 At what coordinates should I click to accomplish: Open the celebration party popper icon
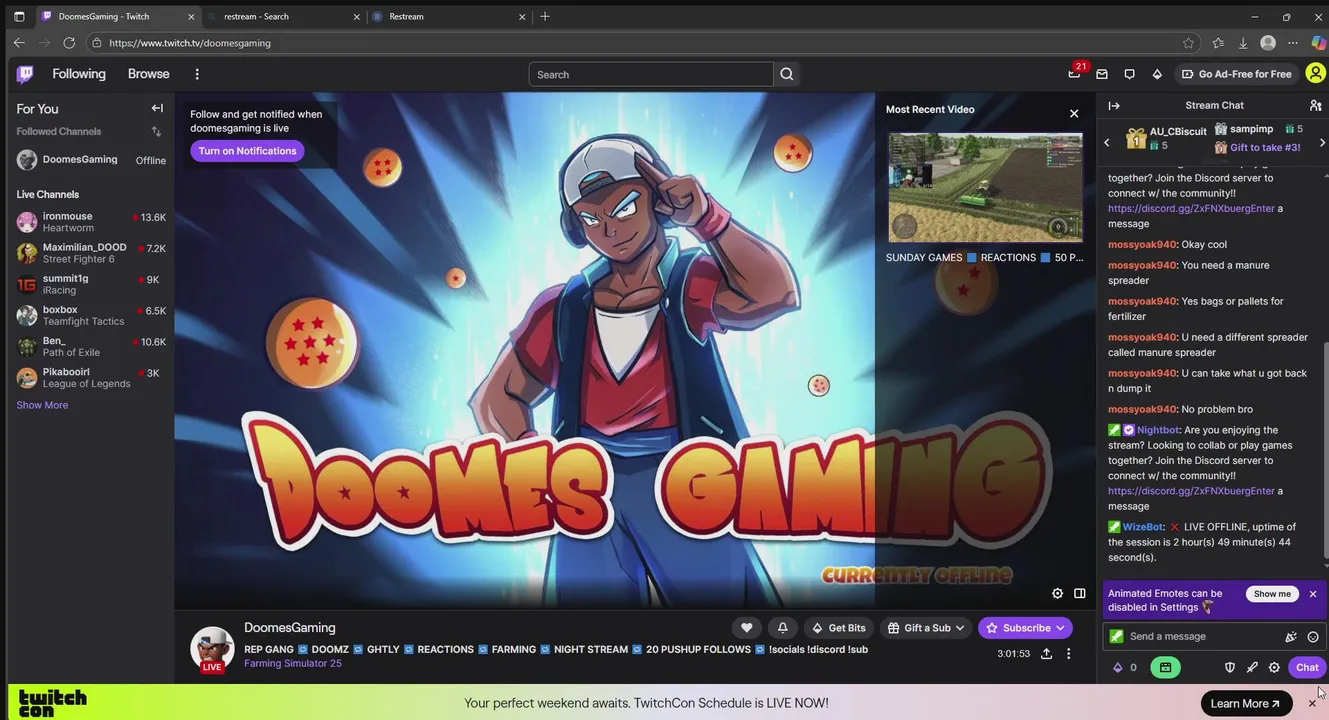pyautogui.click(x=1291, y=636)
